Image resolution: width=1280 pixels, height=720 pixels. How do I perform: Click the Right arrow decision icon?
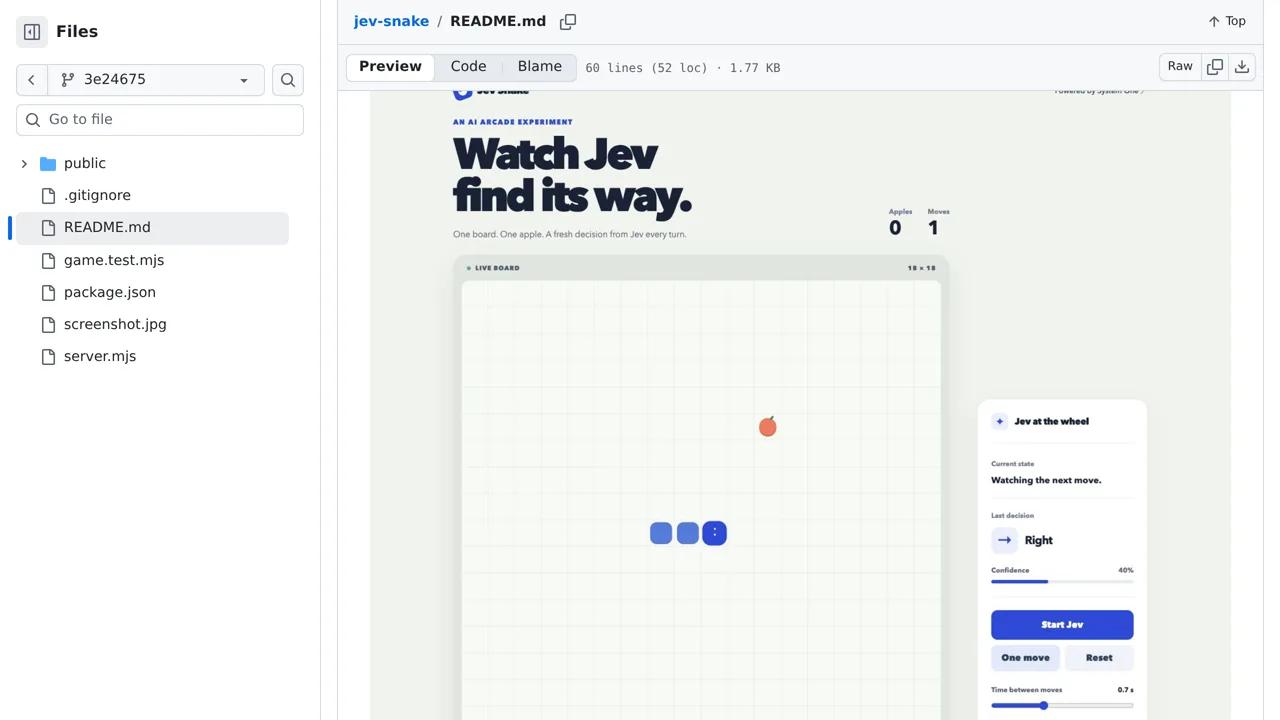1004,540
